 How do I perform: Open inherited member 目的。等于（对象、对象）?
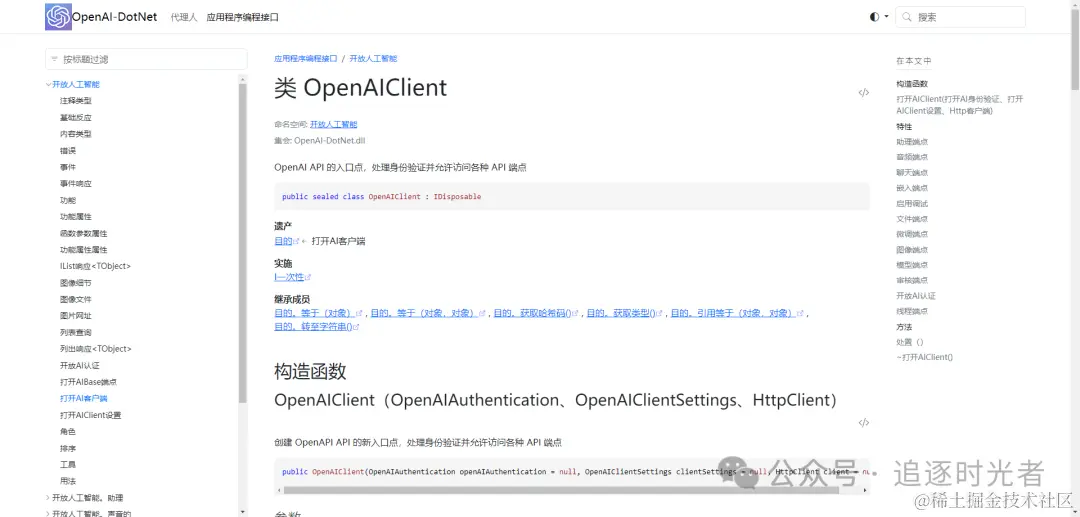pos(424,313)
